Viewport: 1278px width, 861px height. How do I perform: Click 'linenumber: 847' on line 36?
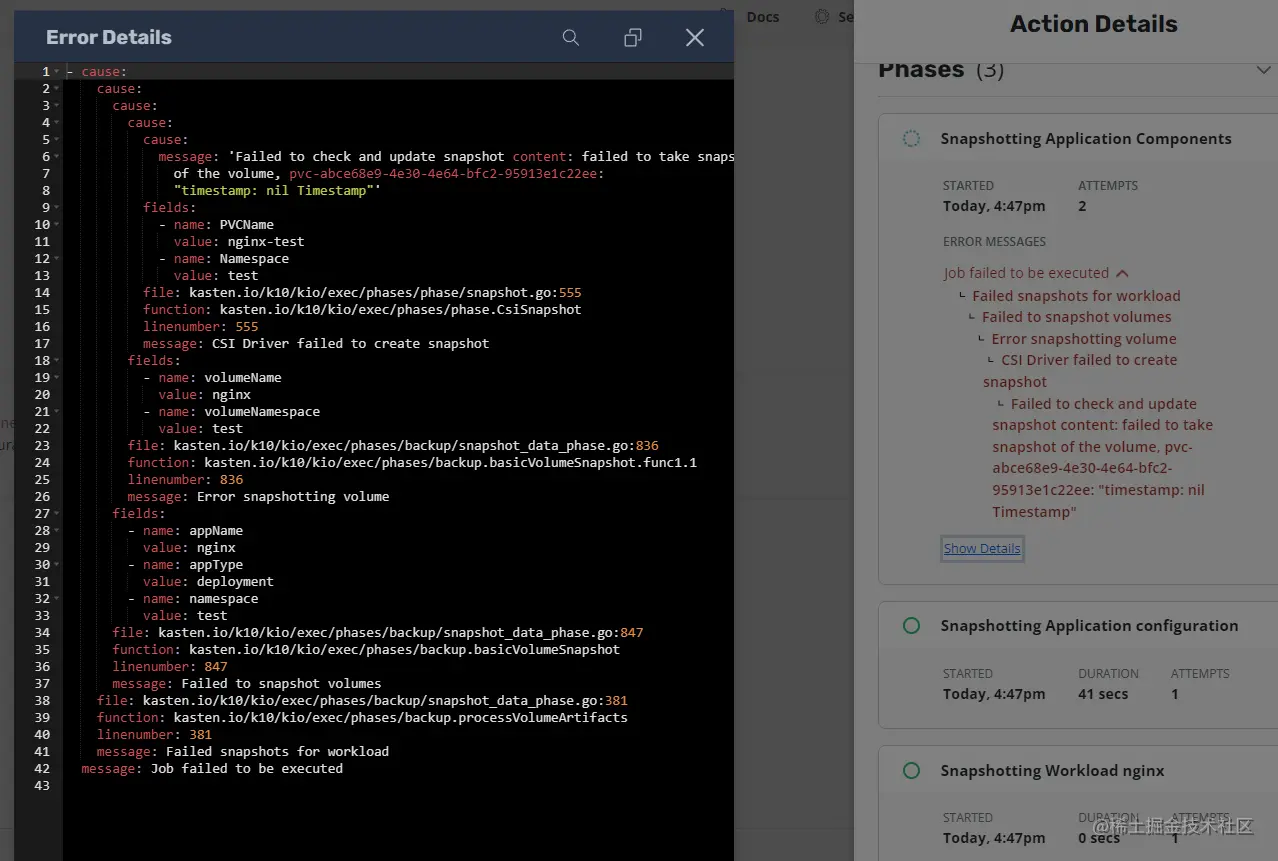(170, 667)
